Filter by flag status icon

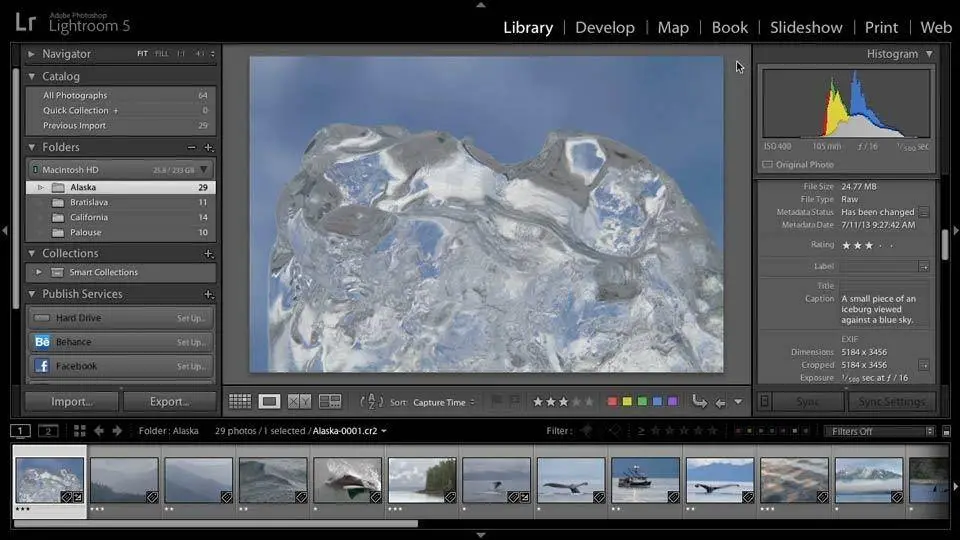pos(586,431)
